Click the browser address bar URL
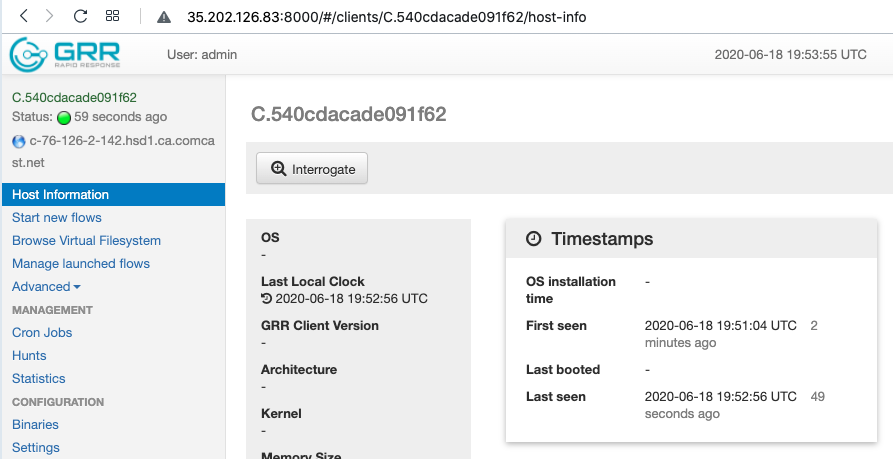Image resolution: width=893 pixels, height=459 pixels. (386, 17)
